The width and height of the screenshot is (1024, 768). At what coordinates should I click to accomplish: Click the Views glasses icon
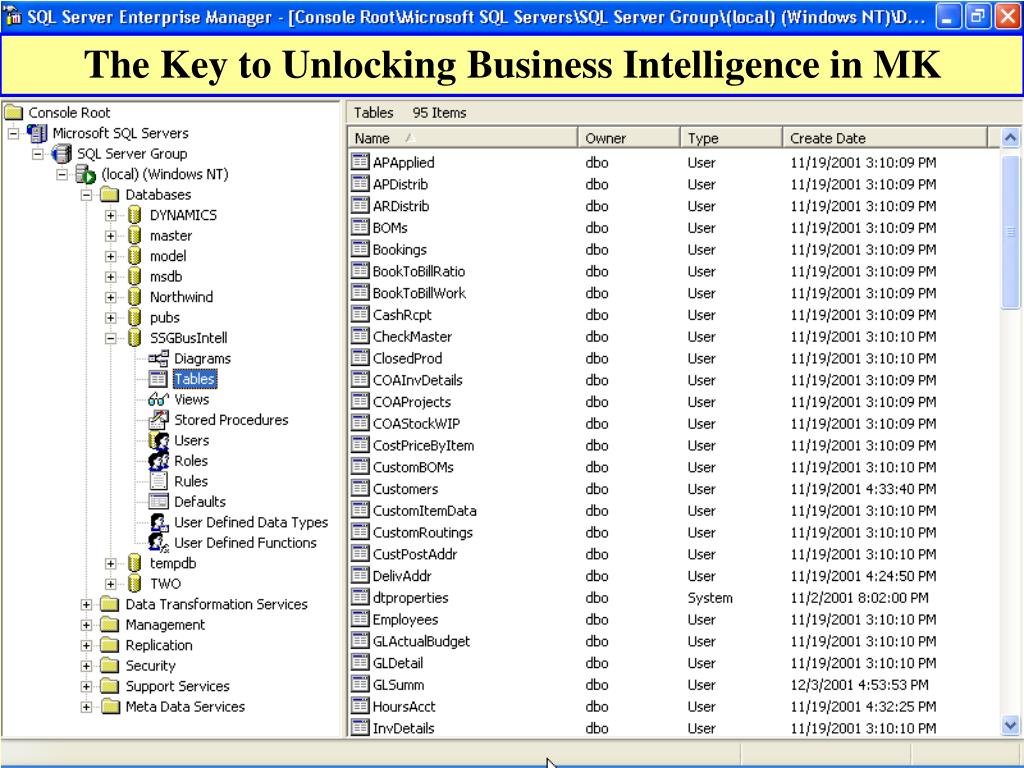[x=159, y=400]
